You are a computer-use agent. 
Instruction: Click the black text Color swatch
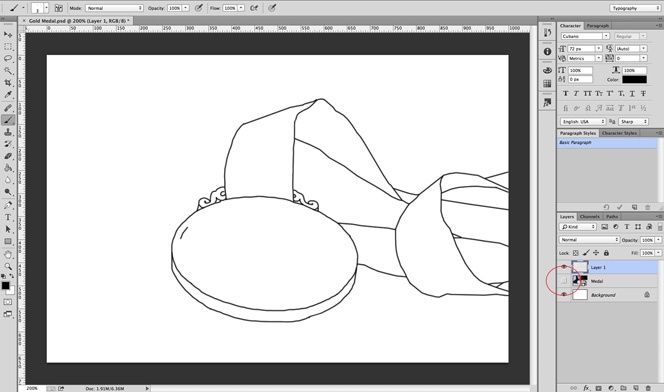[634, 80]
